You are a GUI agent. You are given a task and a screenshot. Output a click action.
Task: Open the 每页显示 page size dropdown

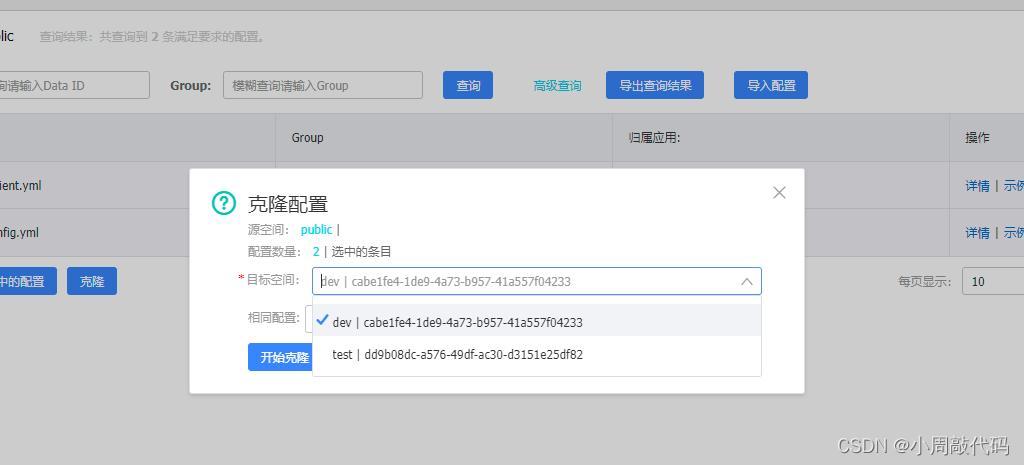(993, 281)
